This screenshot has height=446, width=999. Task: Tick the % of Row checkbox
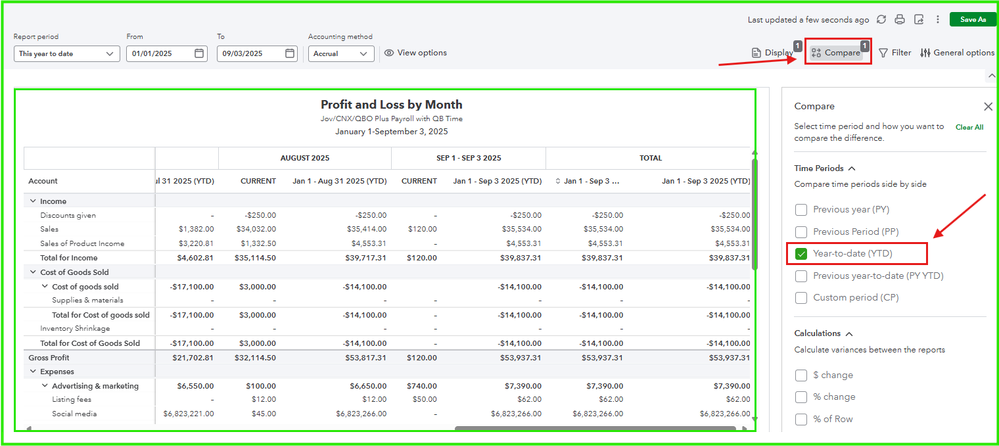[801, 419]
